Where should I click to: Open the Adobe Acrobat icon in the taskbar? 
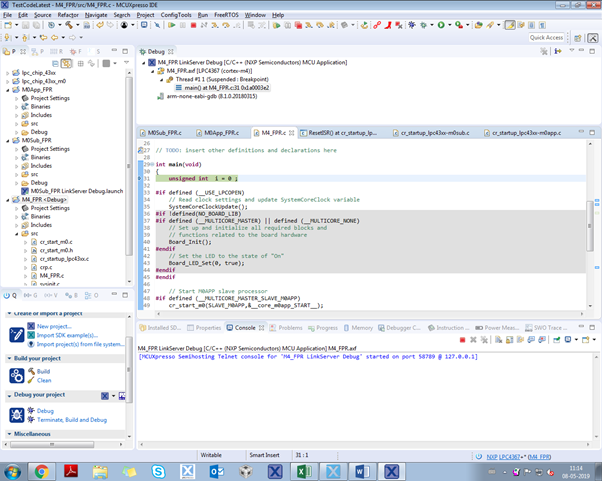[72, 470]
